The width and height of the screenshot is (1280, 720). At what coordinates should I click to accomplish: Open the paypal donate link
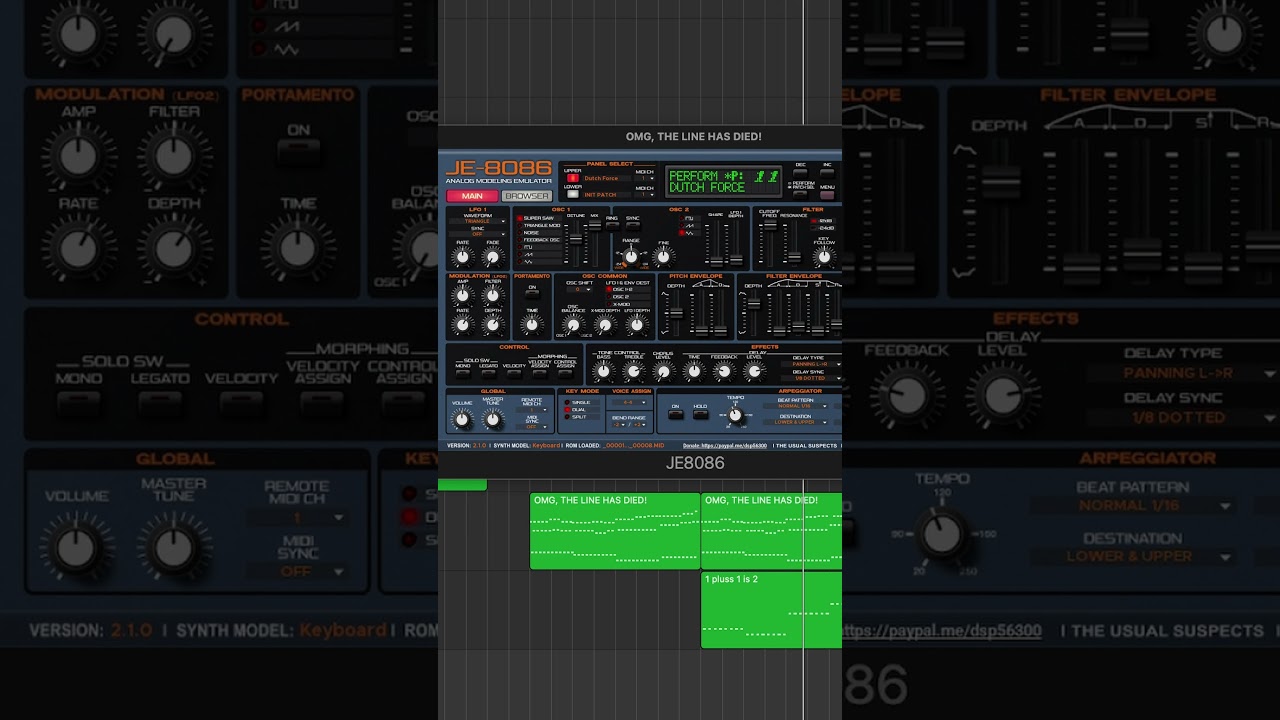(725, 445)
